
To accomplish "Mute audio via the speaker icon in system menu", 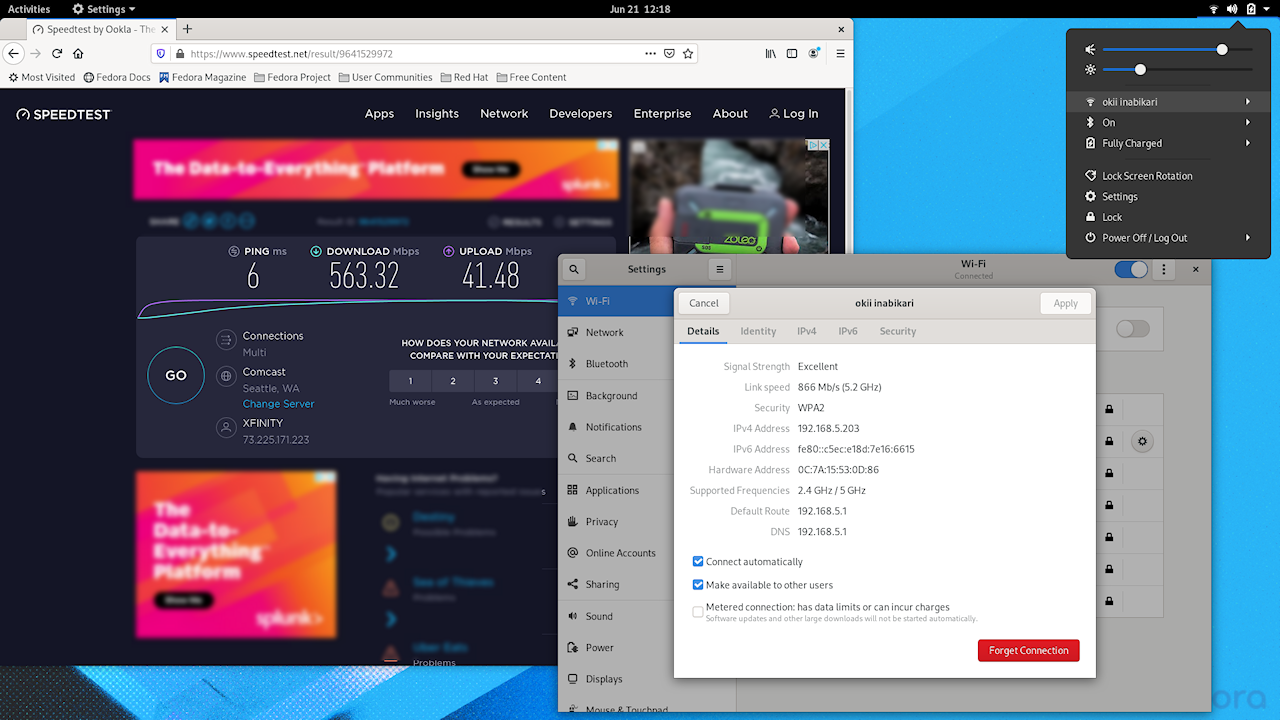I will (x=1091, y=49).
